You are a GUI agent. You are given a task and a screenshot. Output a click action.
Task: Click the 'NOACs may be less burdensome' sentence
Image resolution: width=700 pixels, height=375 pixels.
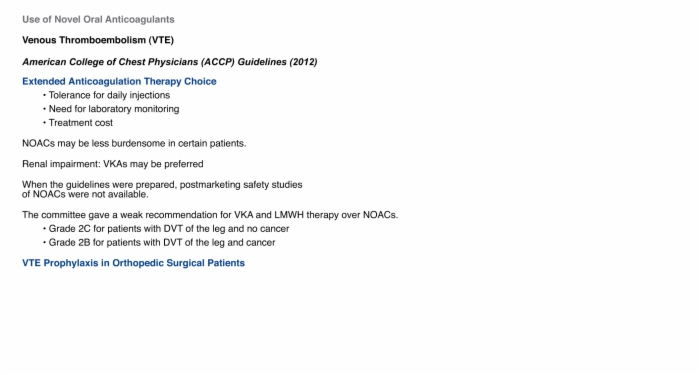tap(134, 143)
